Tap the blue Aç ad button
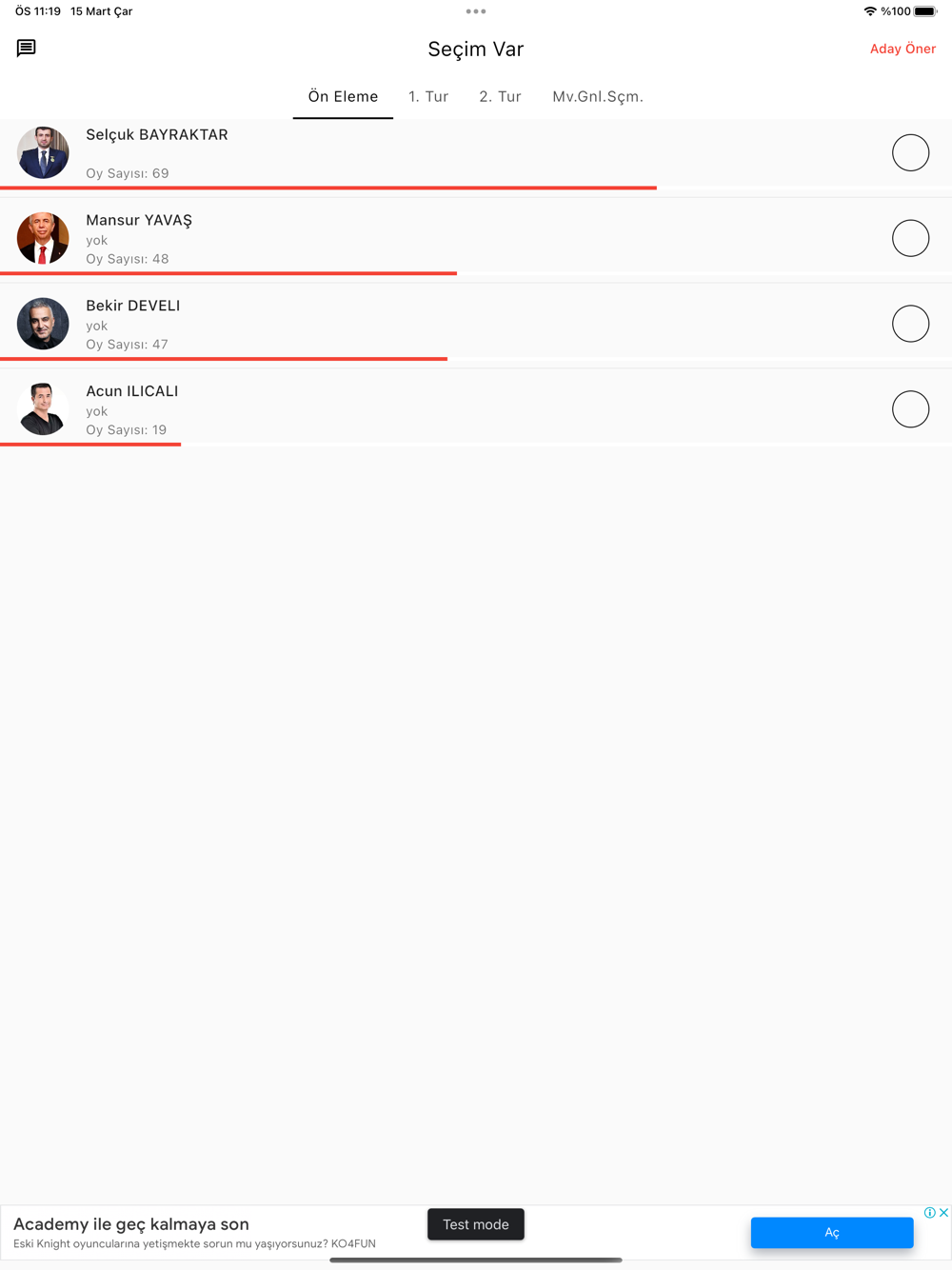The width and height of the screenshot is (952, 1270). pos(832,1232)
